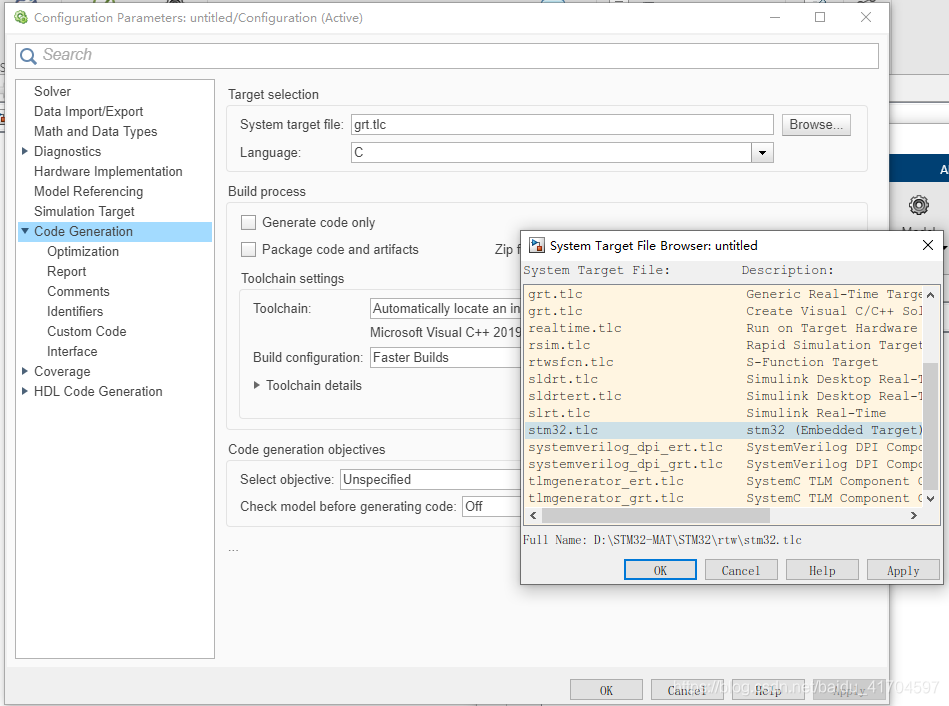Collapse the Code Generation tree node
Screen dimensions: 949x706
pos(25,231)
